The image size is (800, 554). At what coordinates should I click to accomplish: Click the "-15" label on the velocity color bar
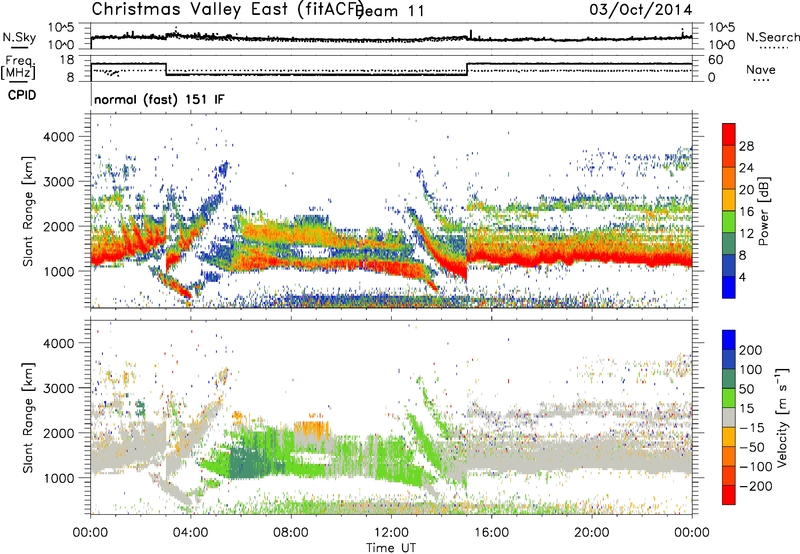(x=752, y=428)
